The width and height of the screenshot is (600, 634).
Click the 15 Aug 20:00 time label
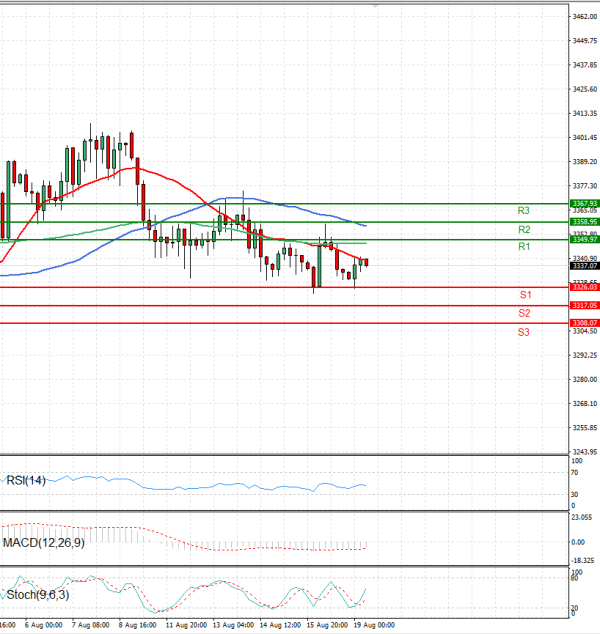click(x=327, y=625)
